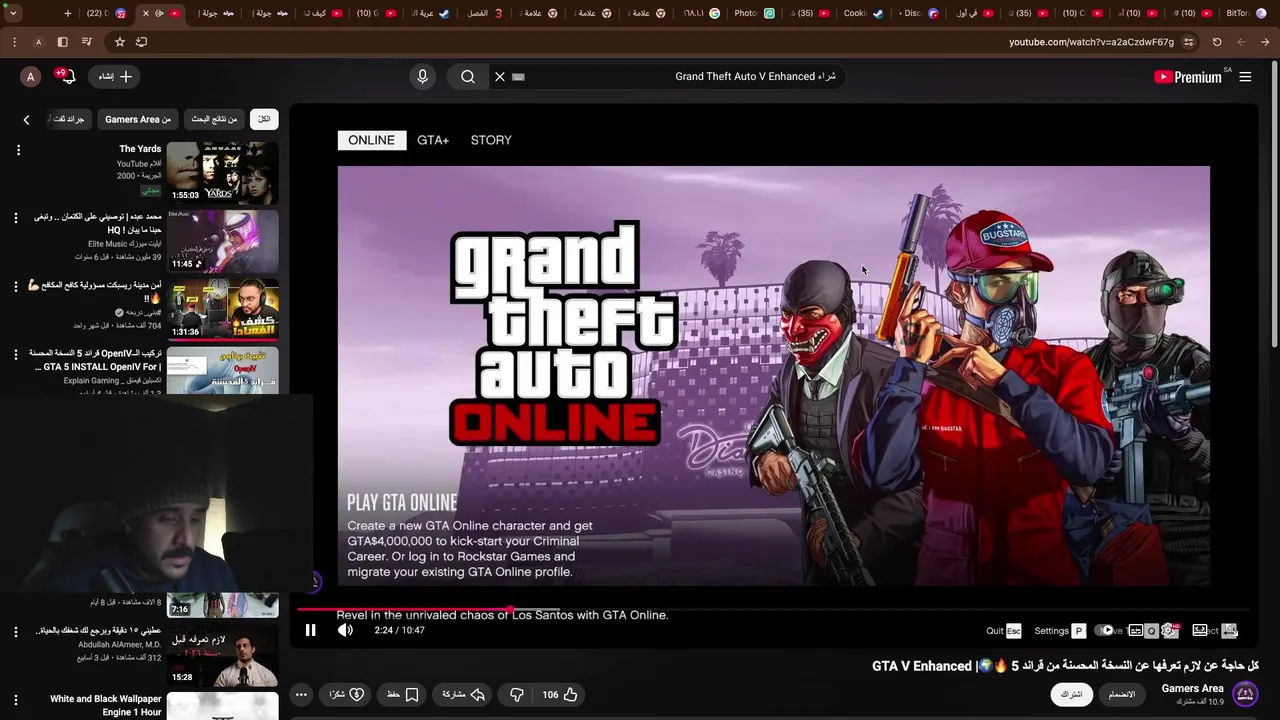This screenshot has height=720, width=1280.
Task: Click the youtube.com address bar URL
Action: (x=1091, y=42)
